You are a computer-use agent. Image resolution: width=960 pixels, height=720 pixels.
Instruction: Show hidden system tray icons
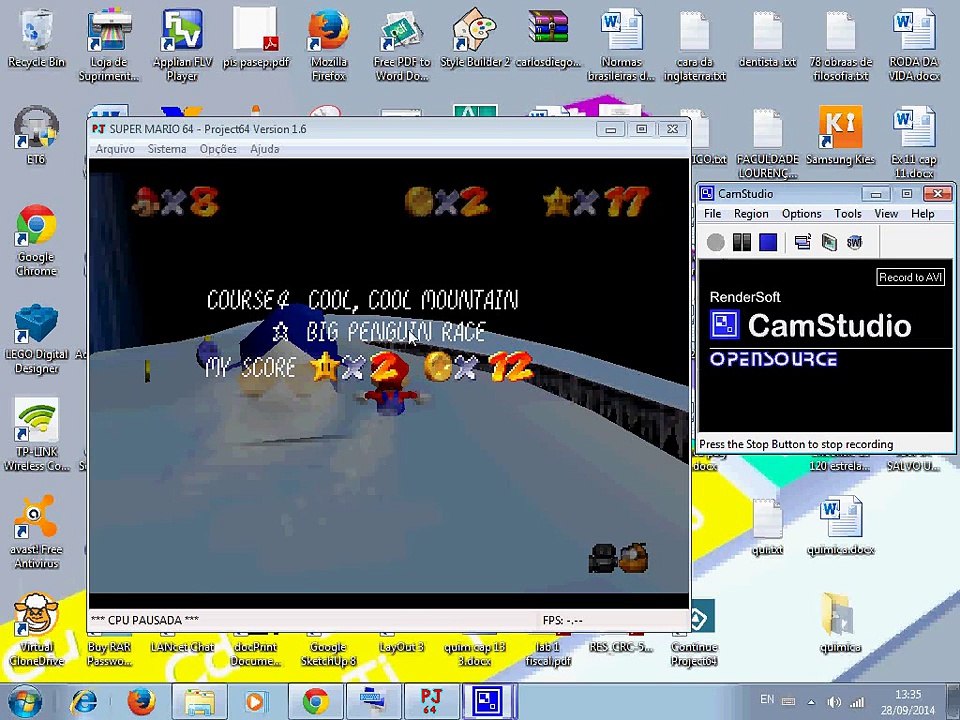click(x=811, y=702)
